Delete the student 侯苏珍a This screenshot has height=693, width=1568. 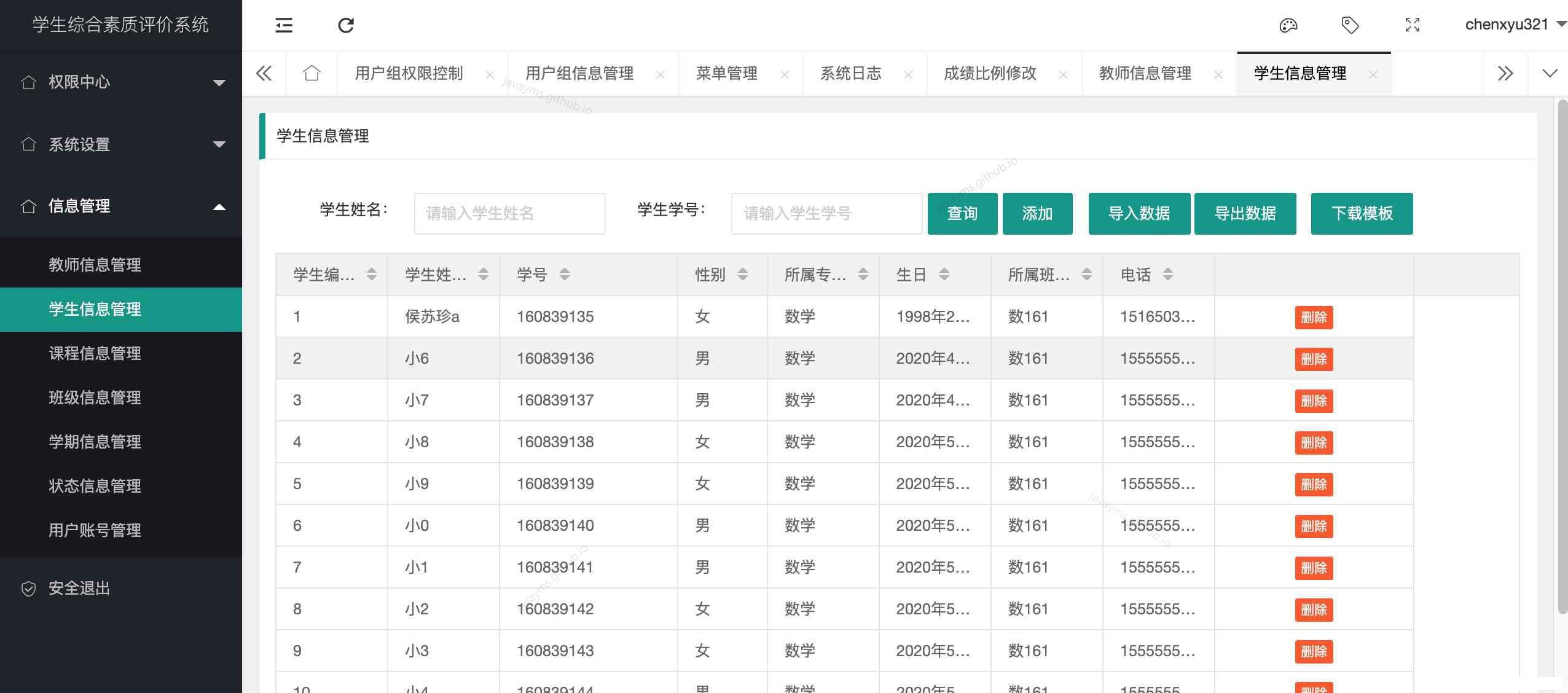1314,317
